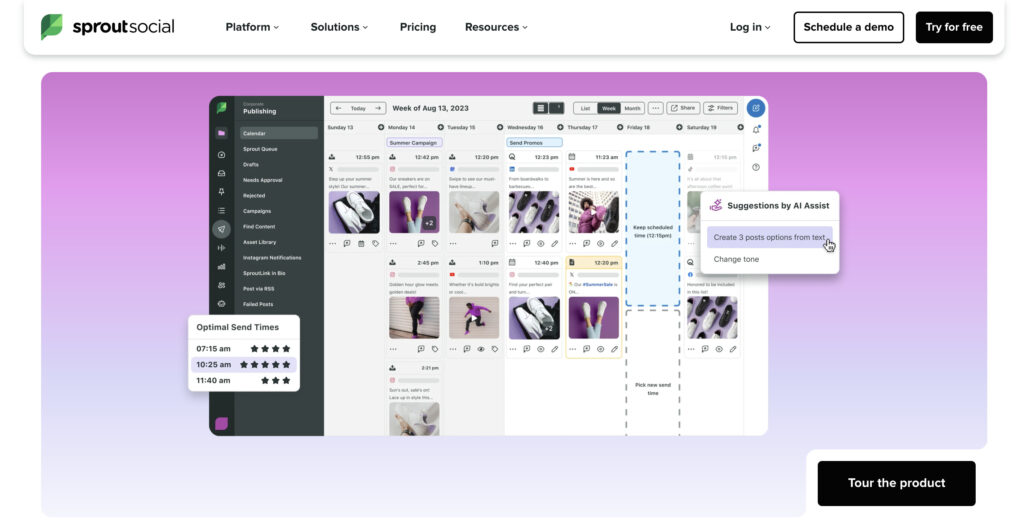Expand the Solutions dropdown

point(339,27)
